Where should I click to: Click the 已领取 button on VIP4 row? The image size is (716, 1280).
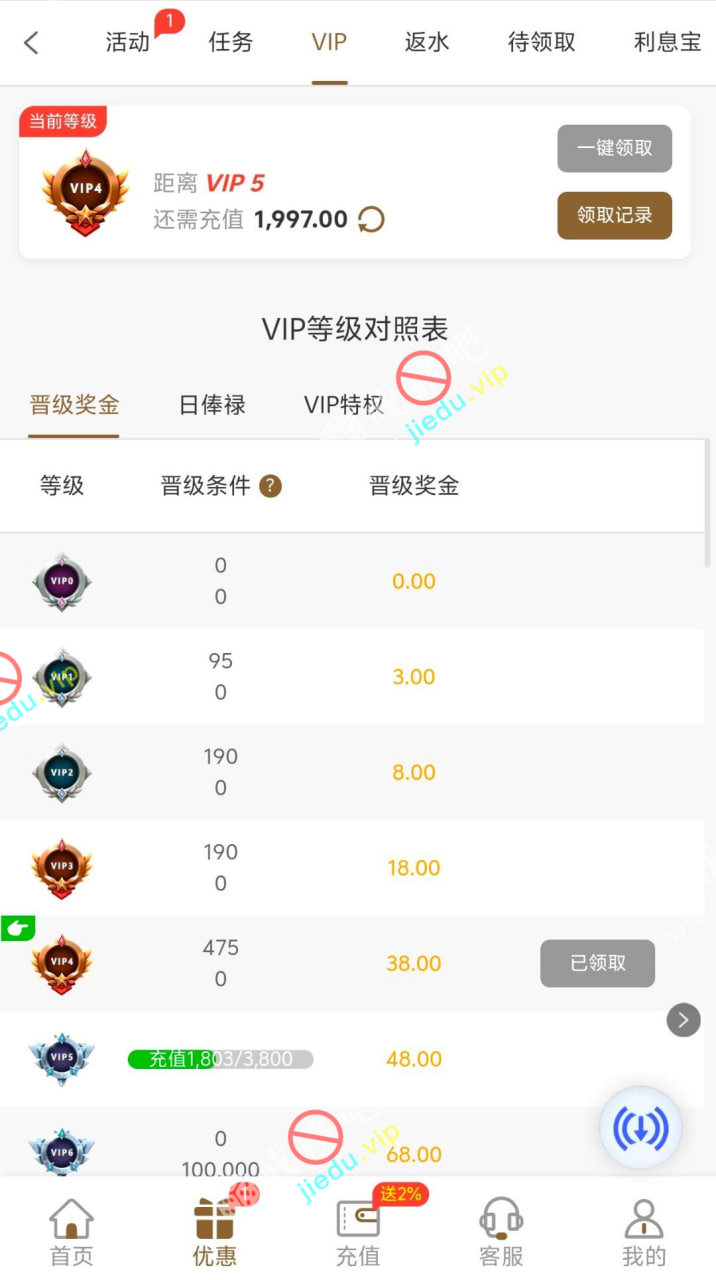click(598, 963)
